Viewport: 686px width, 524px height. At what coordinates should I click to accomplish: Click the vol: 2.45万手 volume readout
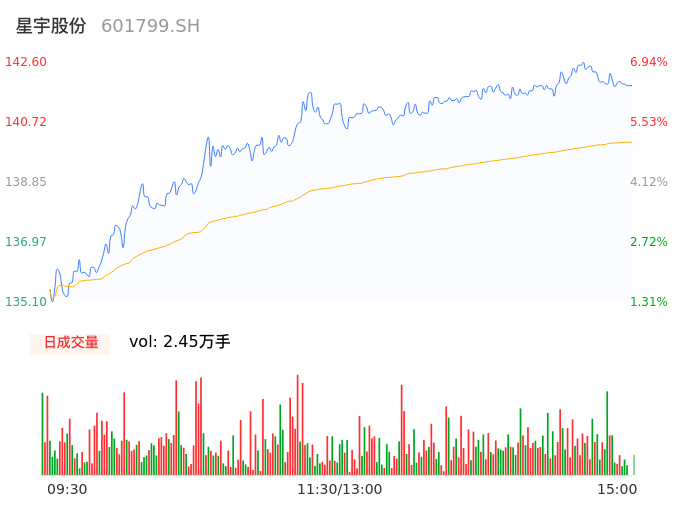[x=180, y=342]
